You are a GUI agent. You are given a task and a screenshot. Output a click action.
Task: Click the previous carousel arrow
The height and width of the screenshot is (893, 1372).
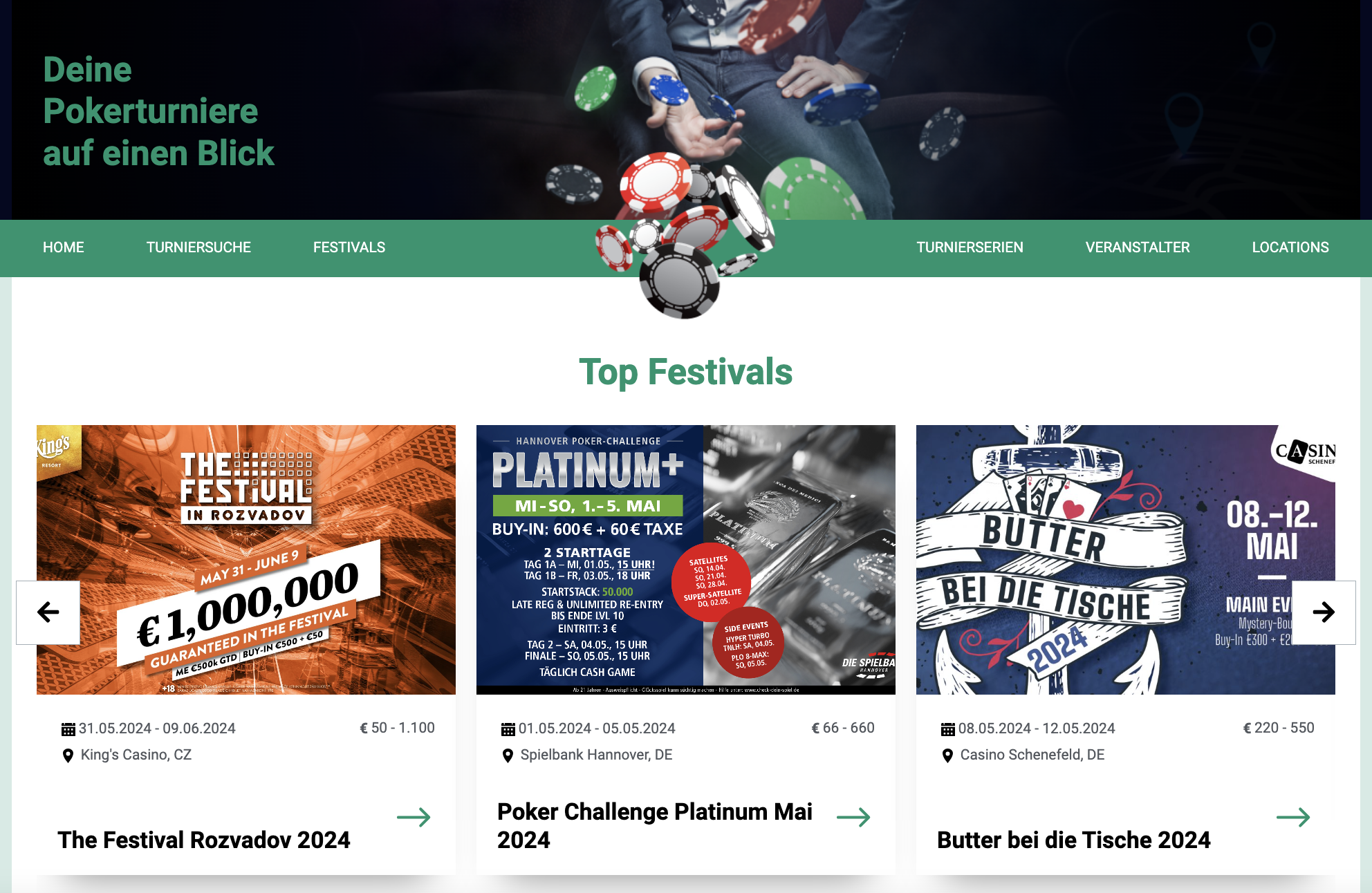click(x=48, y=612)
